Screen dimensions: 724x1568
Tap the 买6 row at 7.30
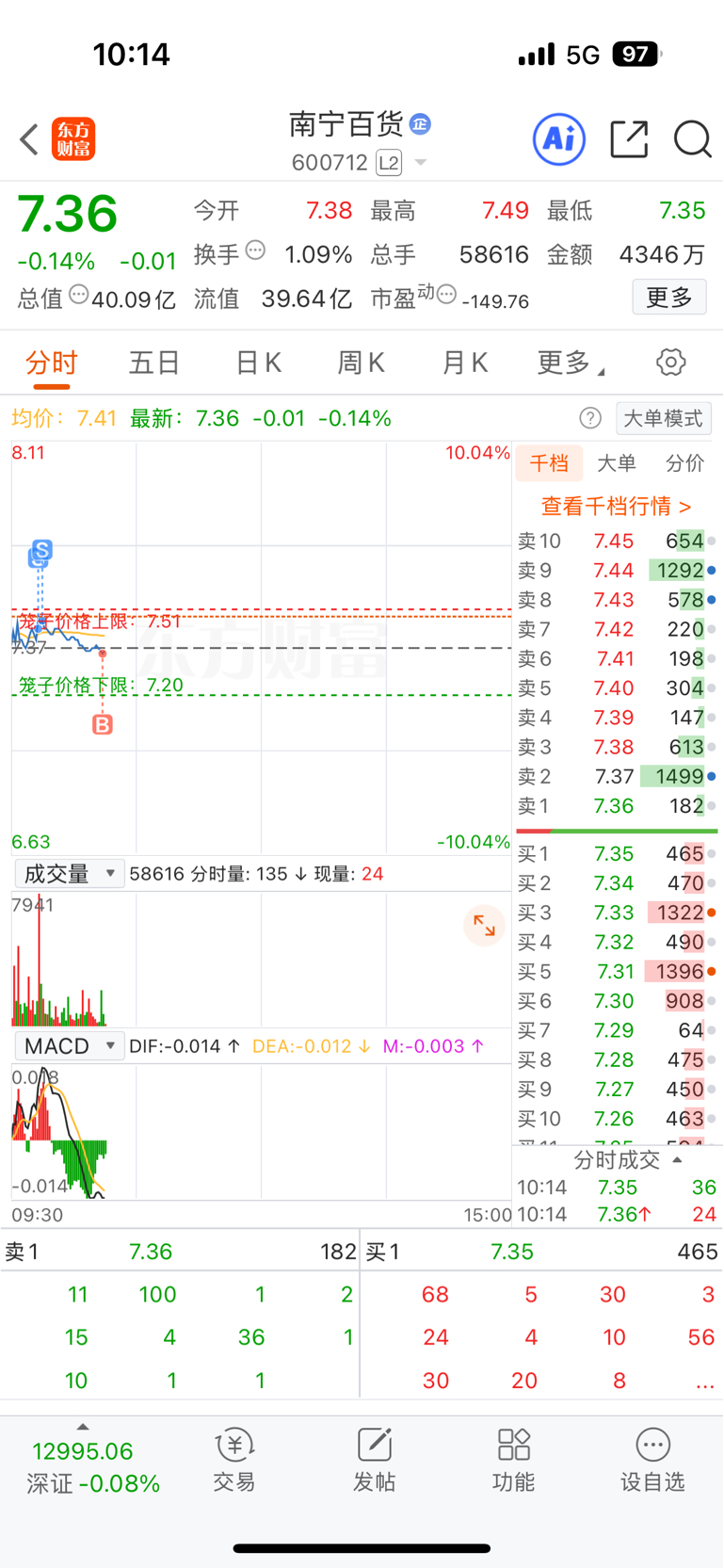point(617,1000)
